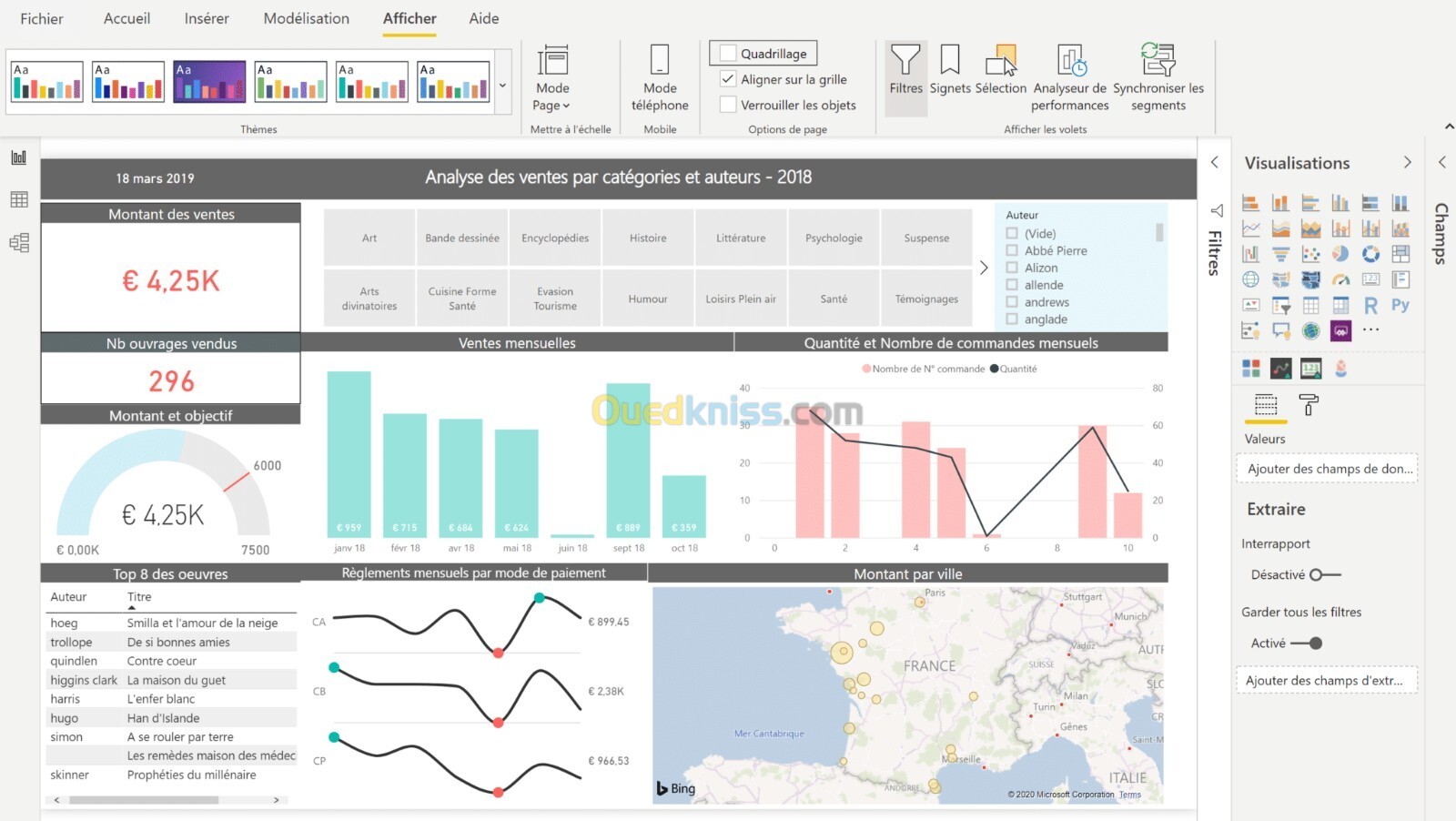Screen dimensions: 1456x821
Task: Open the Fichier menu
Action: pos(42,18)
